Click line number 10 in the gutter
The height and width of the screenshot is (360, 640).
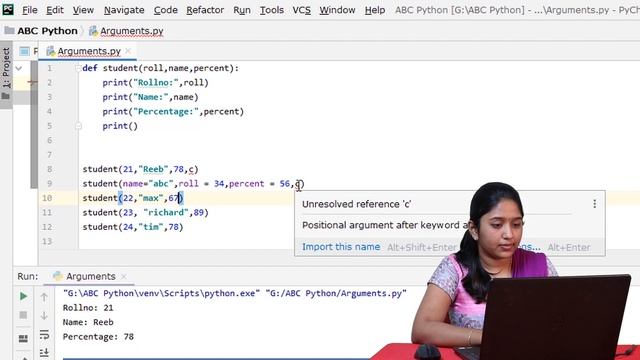tap(47, 198)
